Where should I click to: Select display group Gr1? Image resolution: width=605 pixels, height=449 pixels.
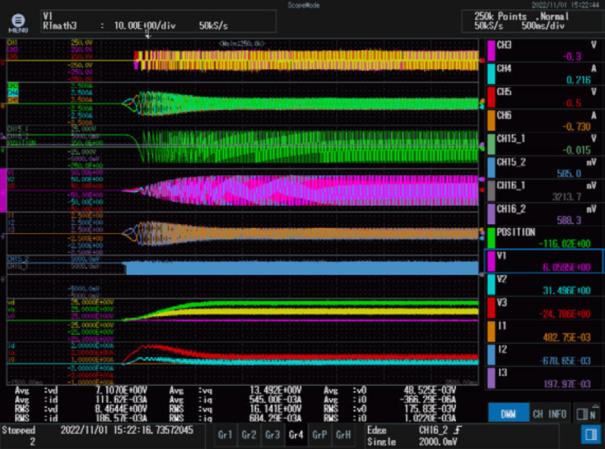(x=225, y=435)
